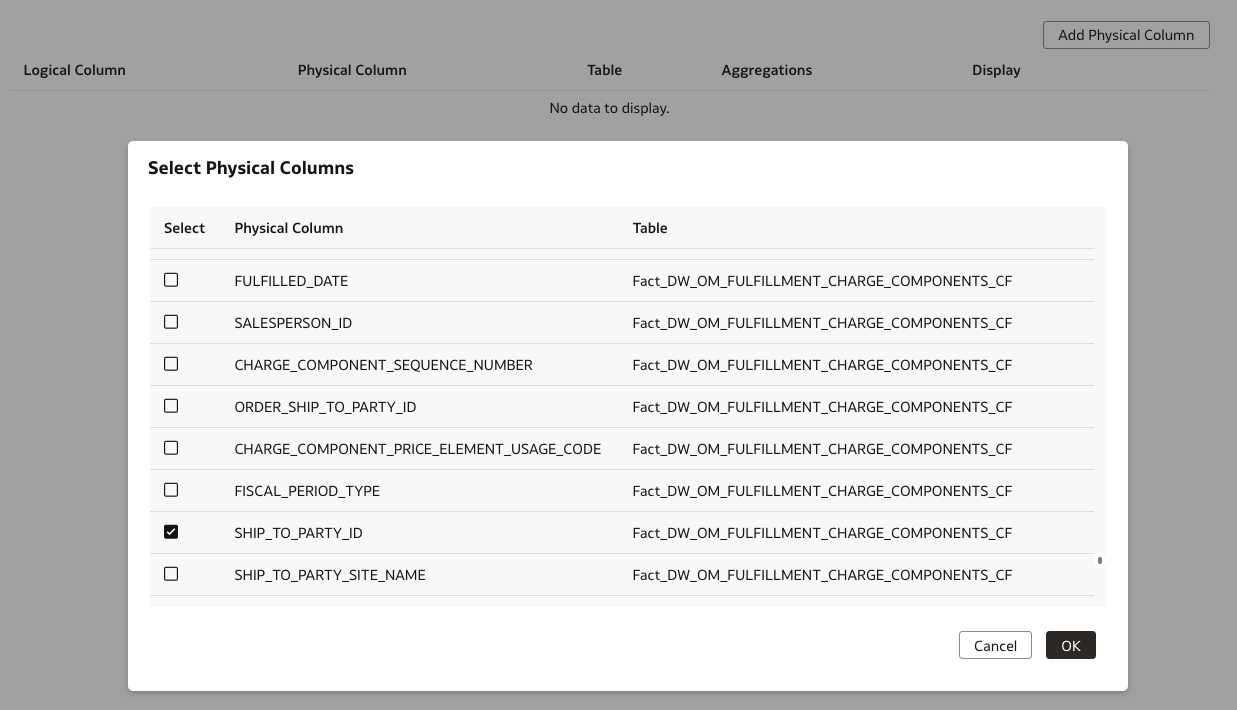Click the Display column header
1237x710 pixels.
[996, 70]
